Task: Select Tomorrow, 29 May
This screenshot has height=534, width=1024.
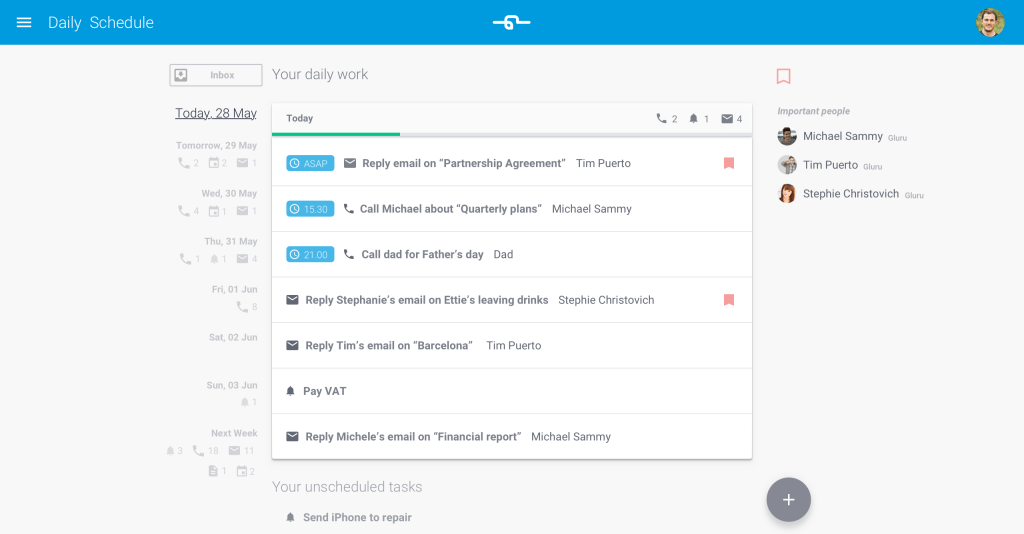Action: (x=216, y=146)
